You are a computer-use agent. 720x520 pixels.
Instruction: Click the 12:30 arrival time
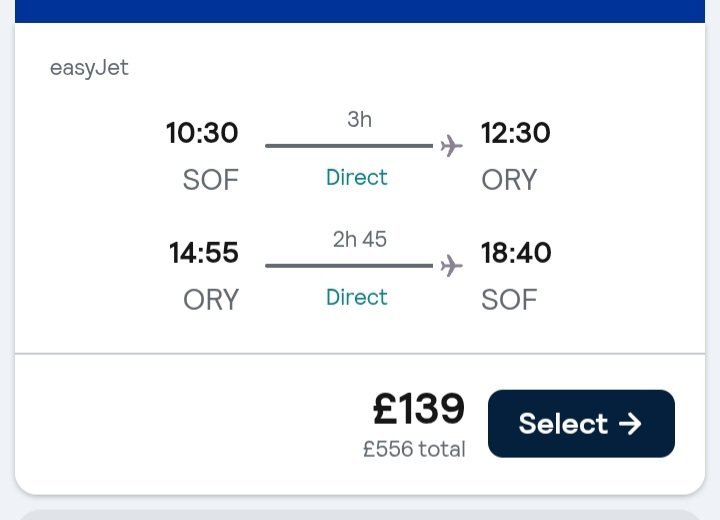[515, 133]
